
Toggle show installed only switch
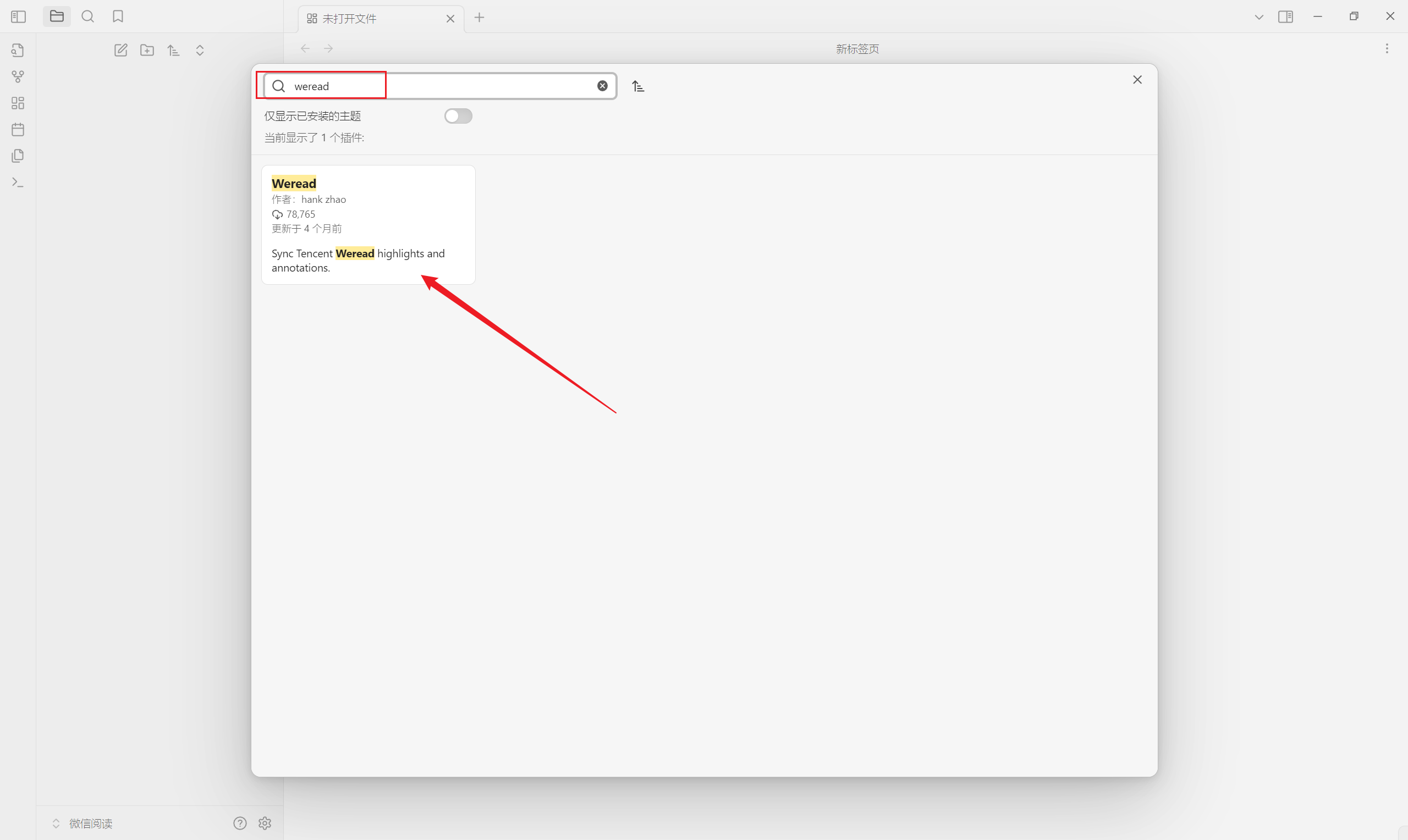tap(458, 116)
